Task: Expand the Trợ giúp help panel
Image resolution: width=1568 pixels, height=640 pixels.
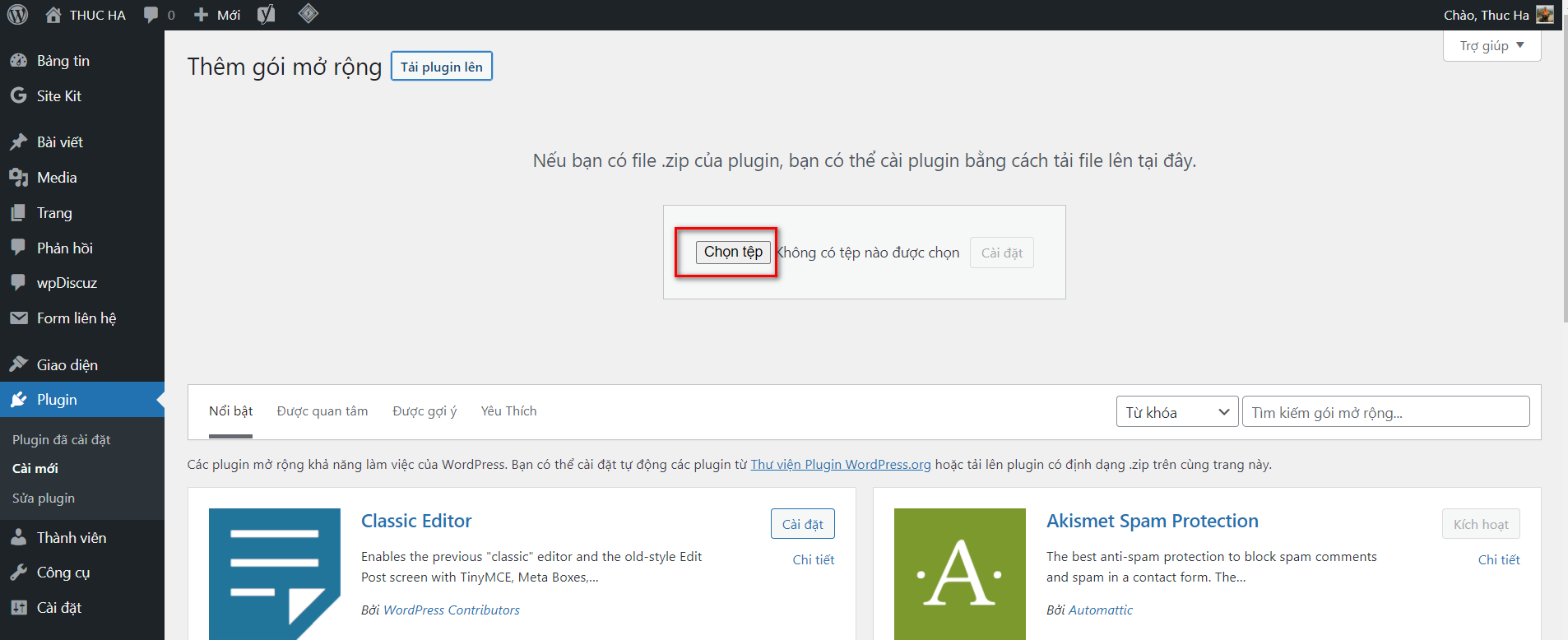Action: 1491,46
